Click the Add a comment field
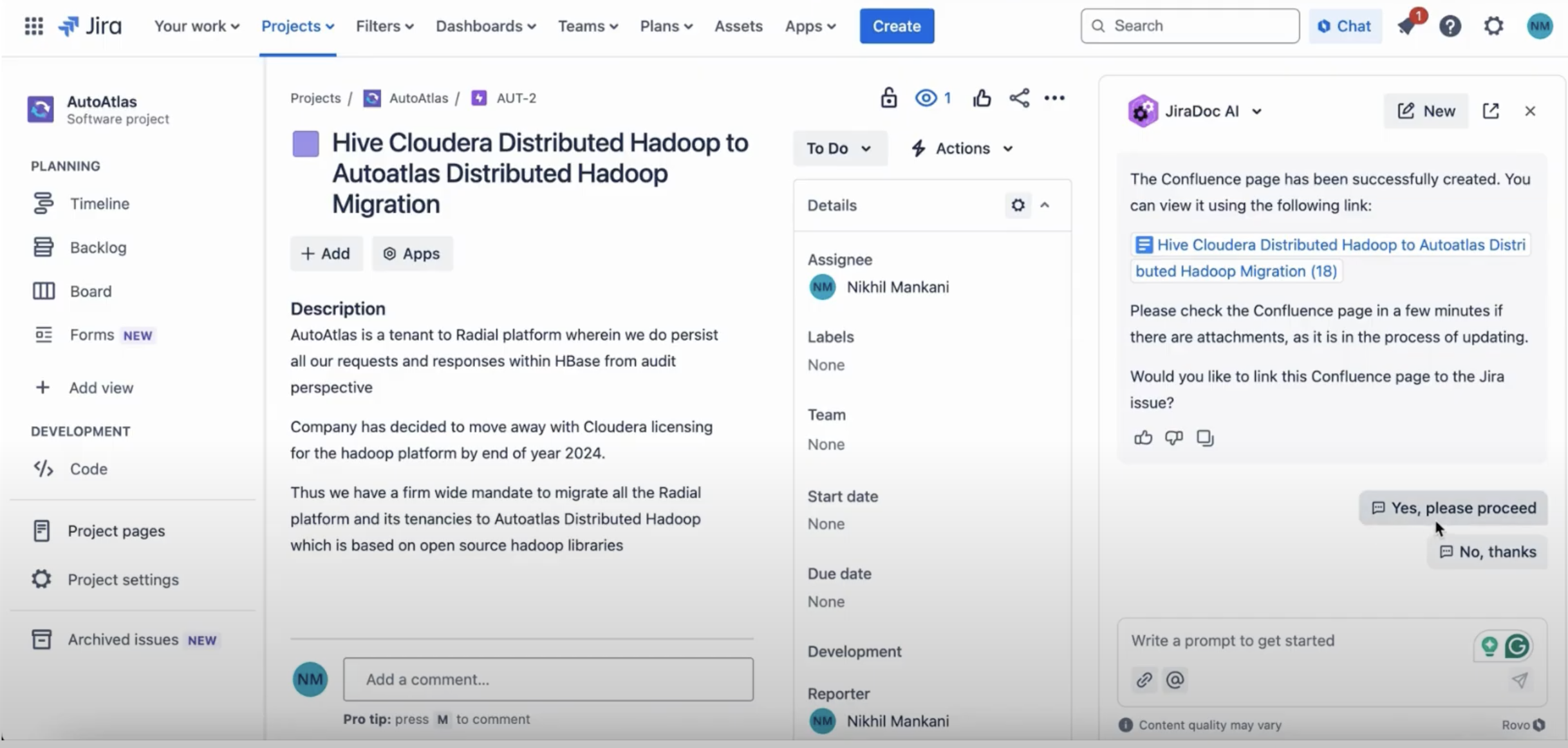 click(548, 679)
